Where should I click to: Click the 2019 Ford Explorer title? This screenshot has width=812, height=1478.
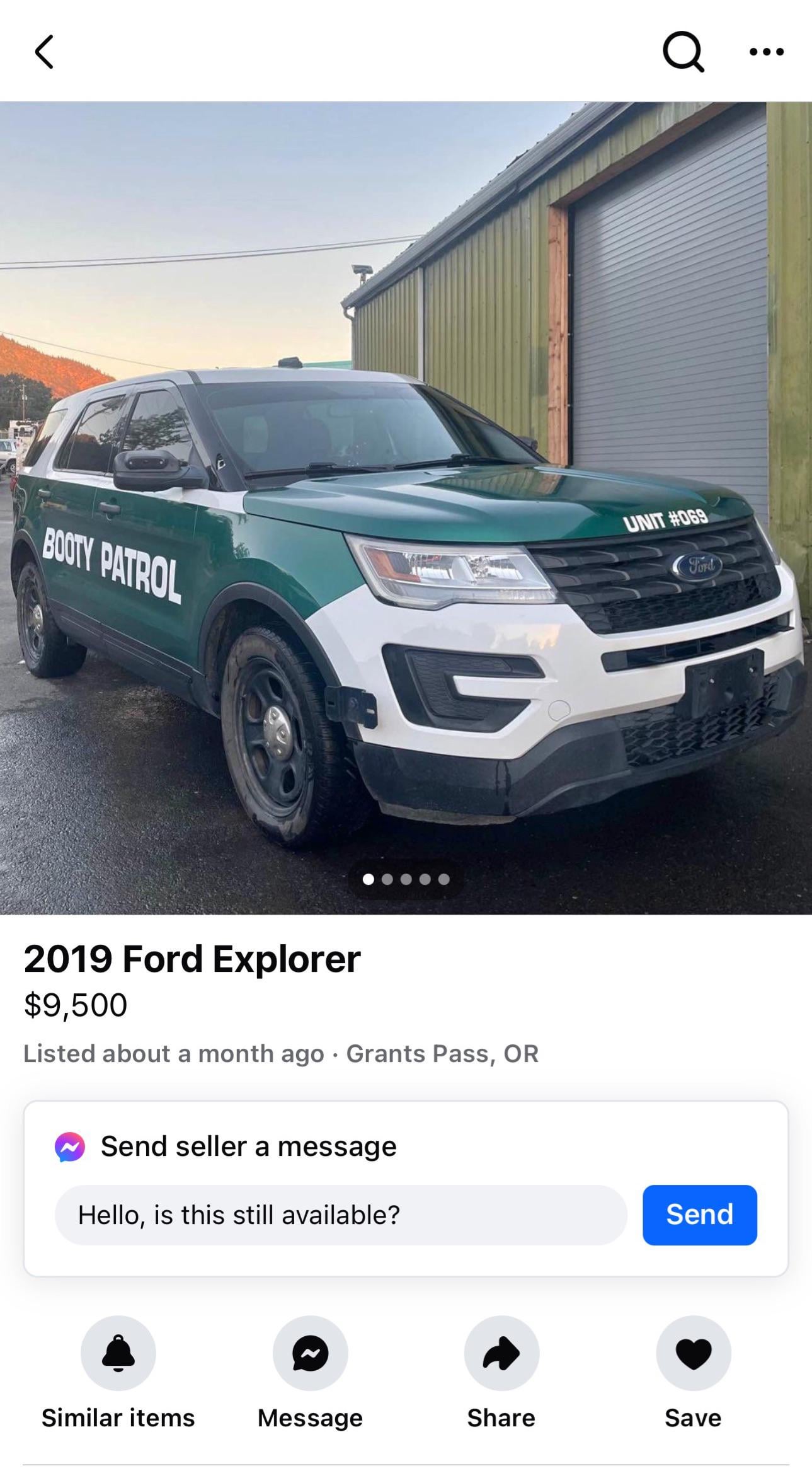click(x=192, y=959)
